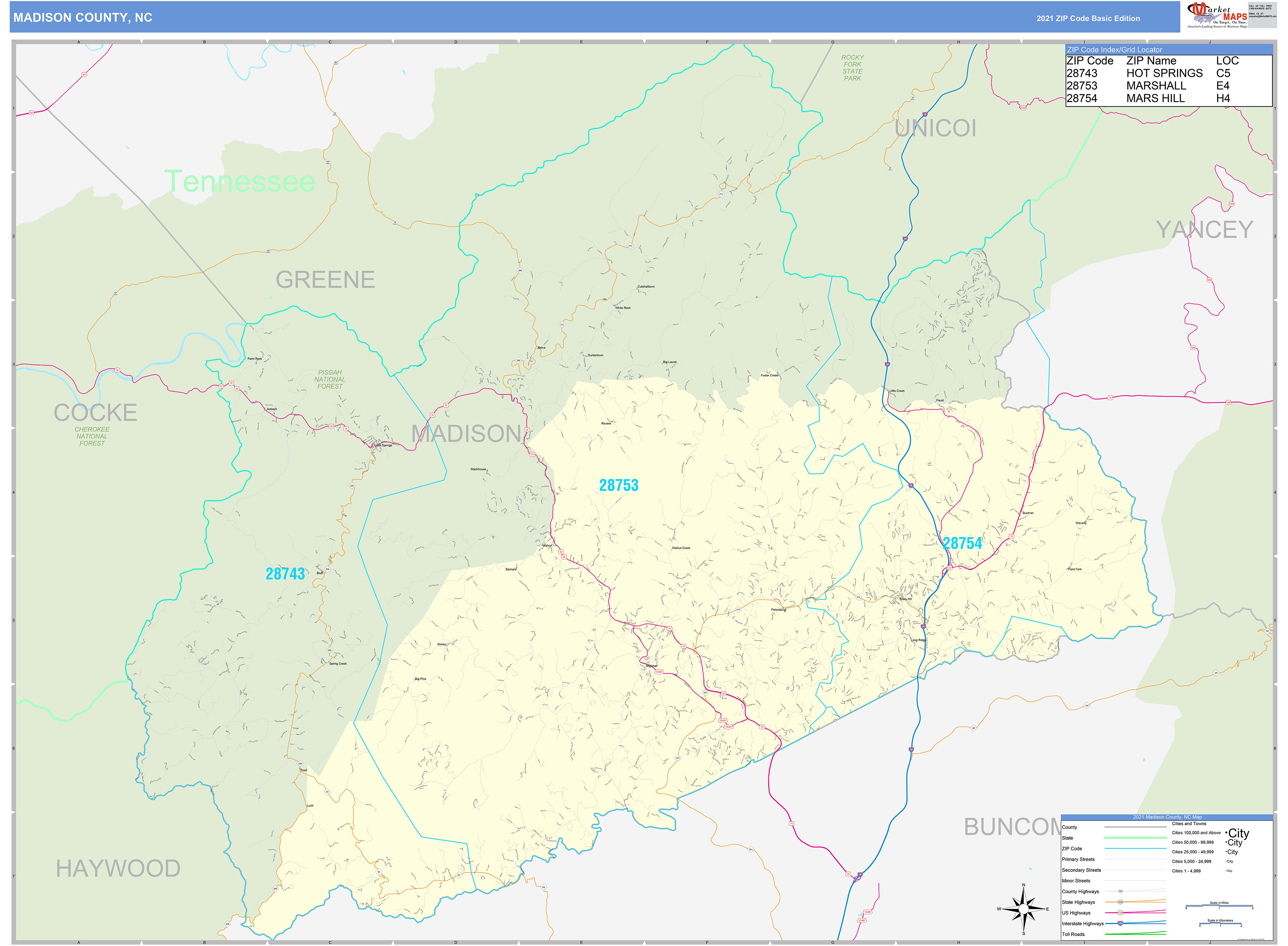This screenshot has height=946, width=1288.
Task: Expand the 2021 Madison County, NC Map legend header
Action: click(x=1168, y=817)
